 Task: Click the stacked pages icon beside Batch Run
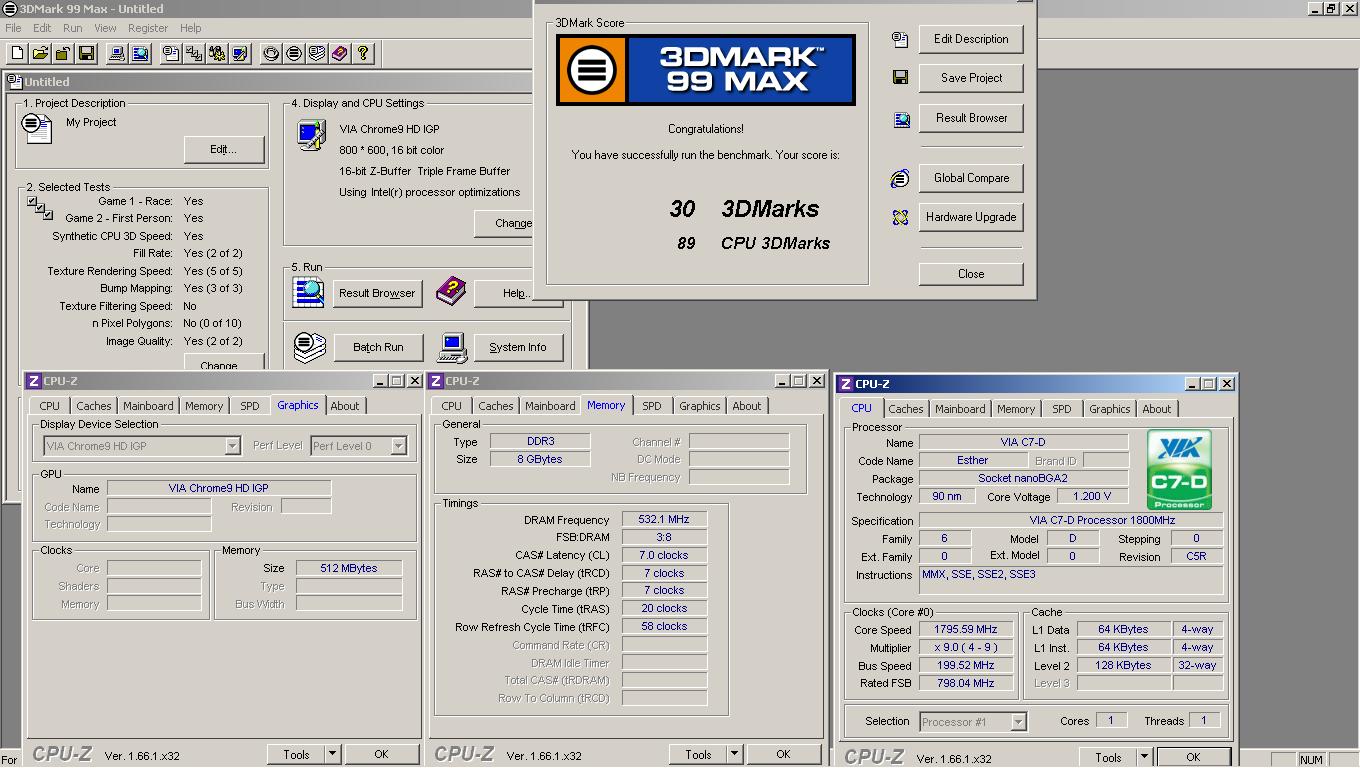point(310,346)
